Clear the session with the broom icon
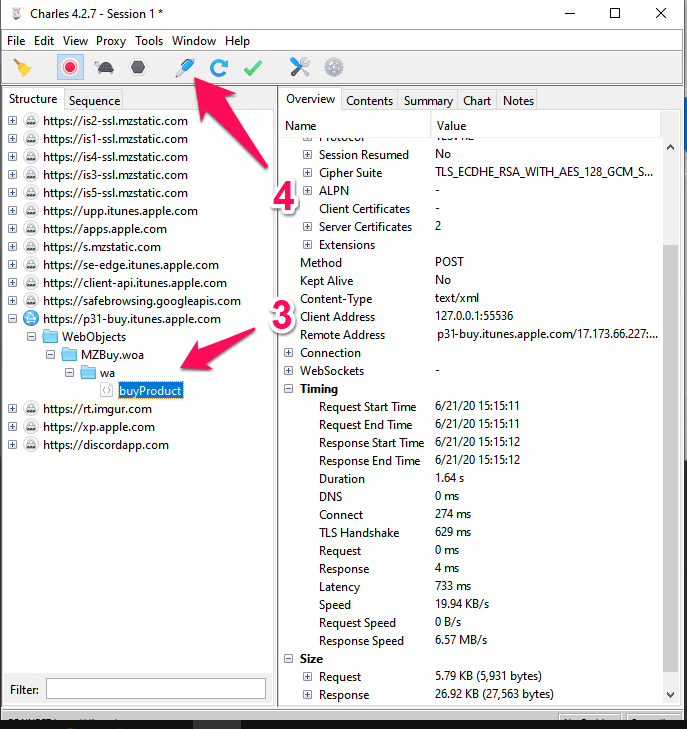Image resolution: width=687 pixels, height=729 pixels. pos(22,67)
